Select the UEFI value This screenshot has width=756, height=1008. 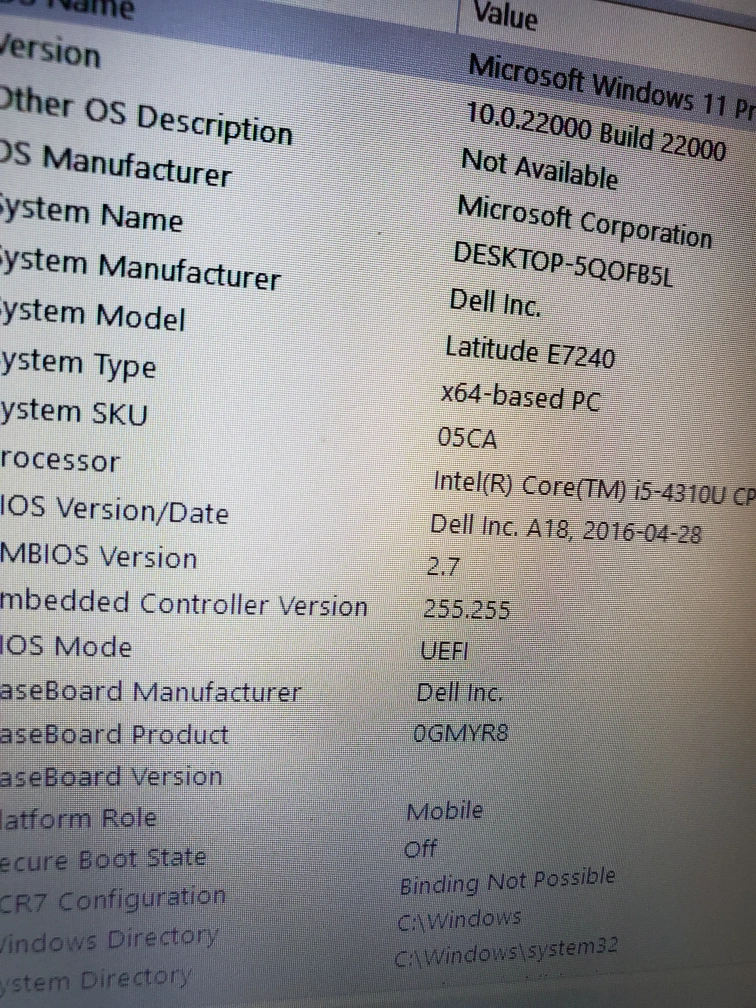pyautogui.click(x=444, y=651)
